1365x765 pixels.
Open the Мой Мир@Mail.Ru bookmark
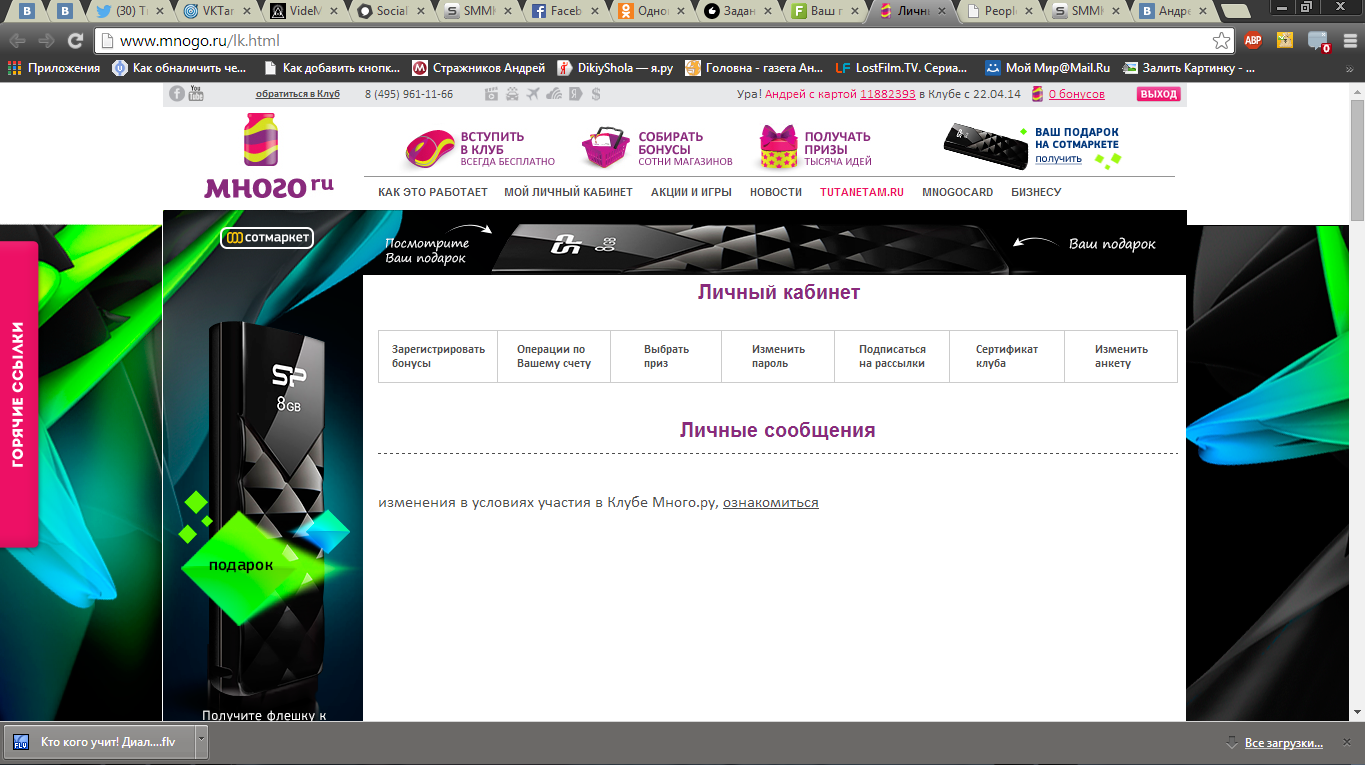1048,68
